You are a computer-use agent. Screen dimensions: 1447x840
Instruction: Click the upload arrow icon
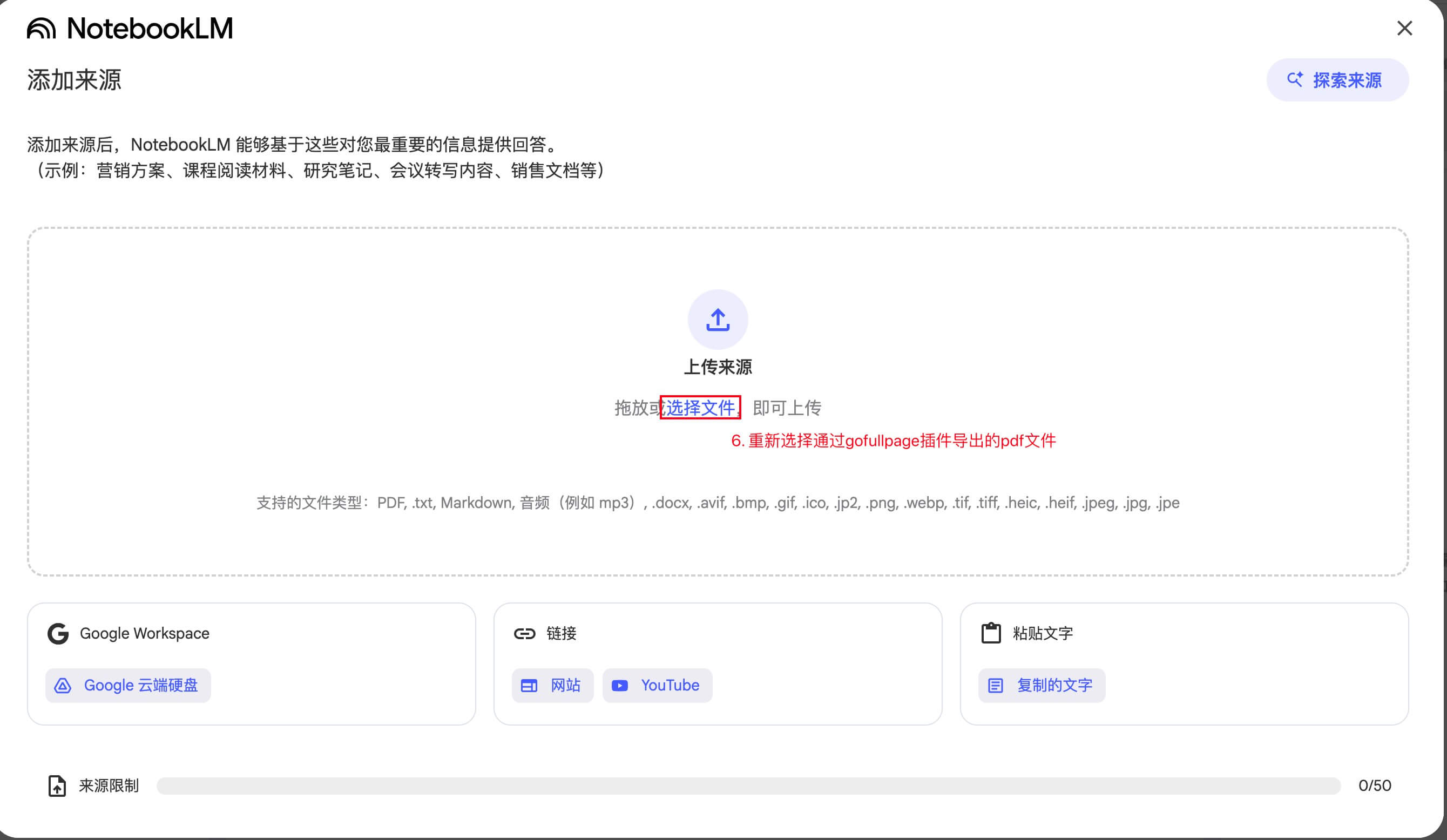717,319
